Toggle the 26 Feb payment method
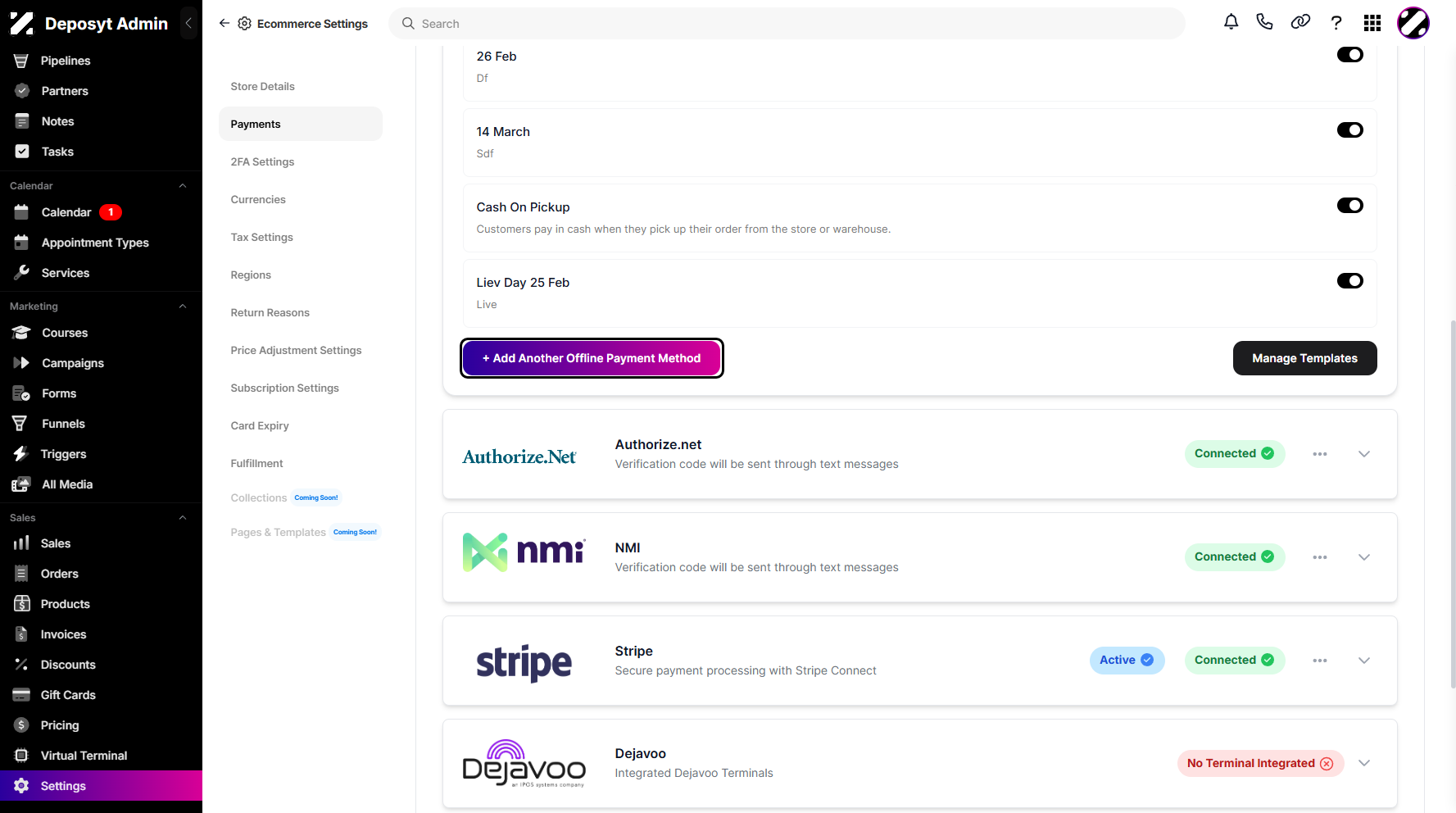Image resolution: width=1456 pixels, height=813 pixels. pos(1350,55)
